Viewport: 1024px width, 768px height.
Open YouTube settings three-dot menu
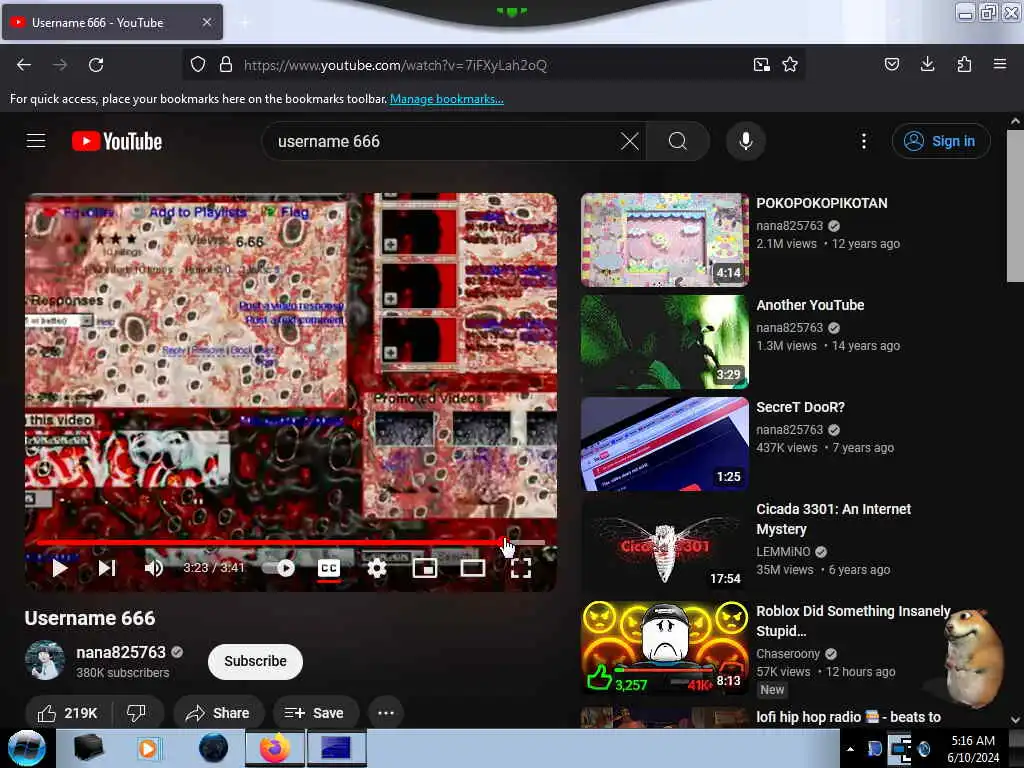point(864,141)
